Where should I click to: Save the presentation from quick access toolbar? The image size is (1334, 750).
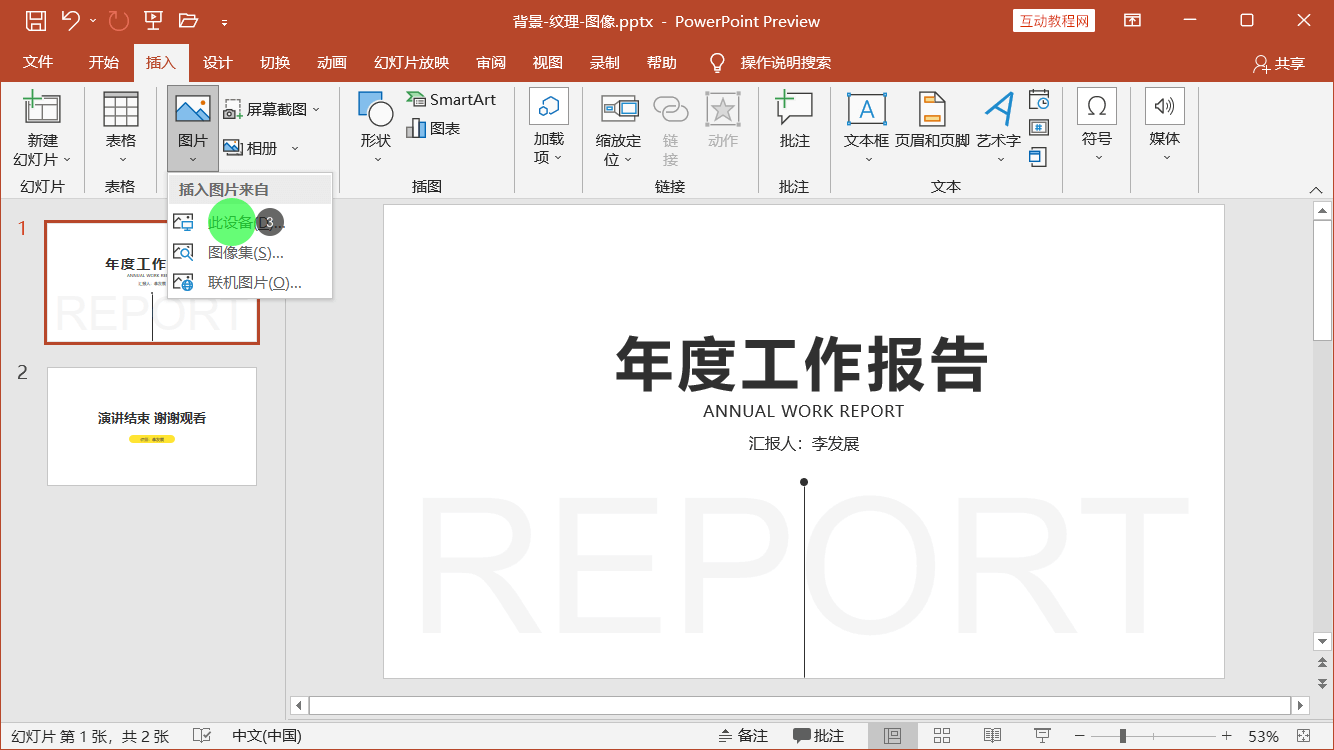[36, 20]
